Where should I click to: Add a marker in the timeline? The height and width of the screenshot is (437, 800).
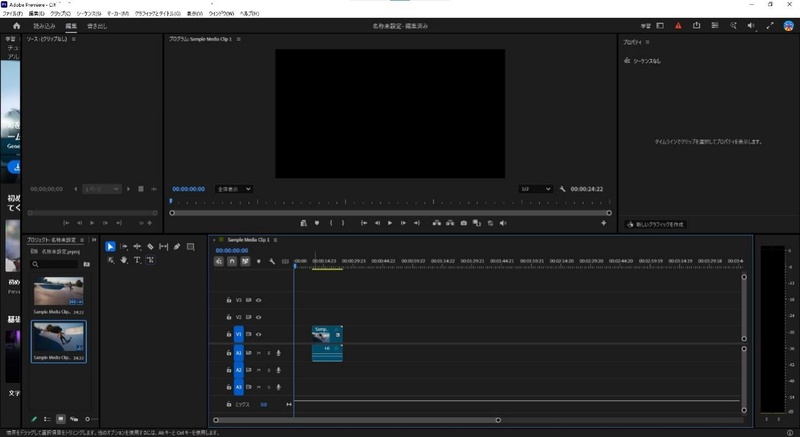(259, 262)
